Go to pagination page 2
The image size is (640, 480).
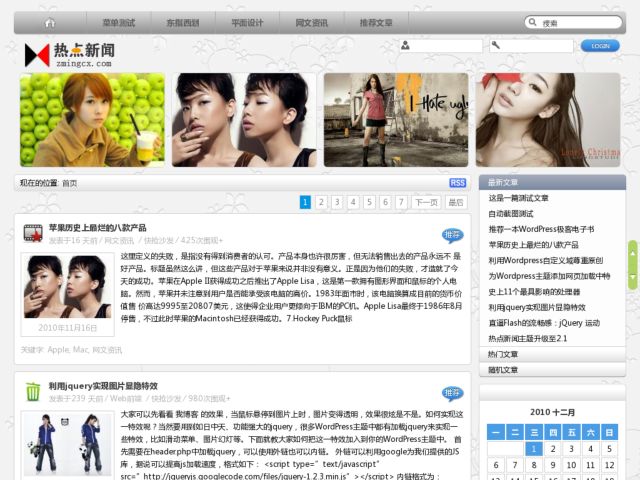(321, 202)
